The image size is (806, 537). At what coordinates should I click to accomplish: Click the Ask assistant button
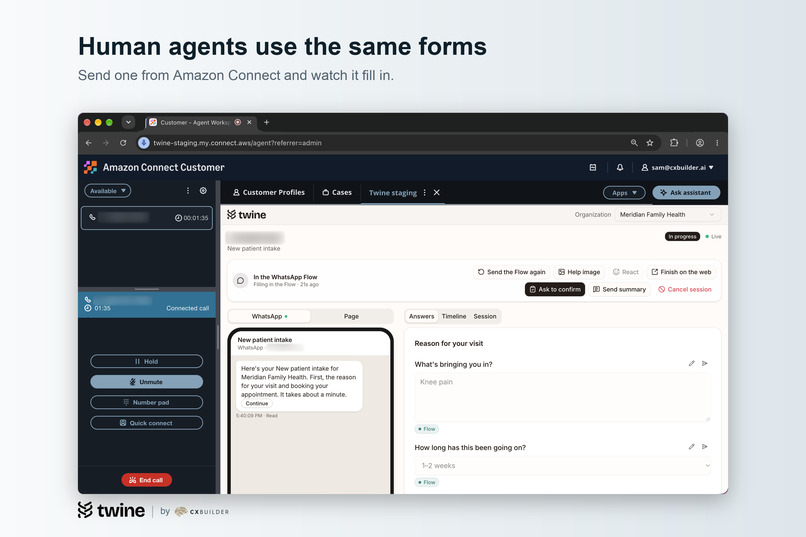click(x=686, y=193)
